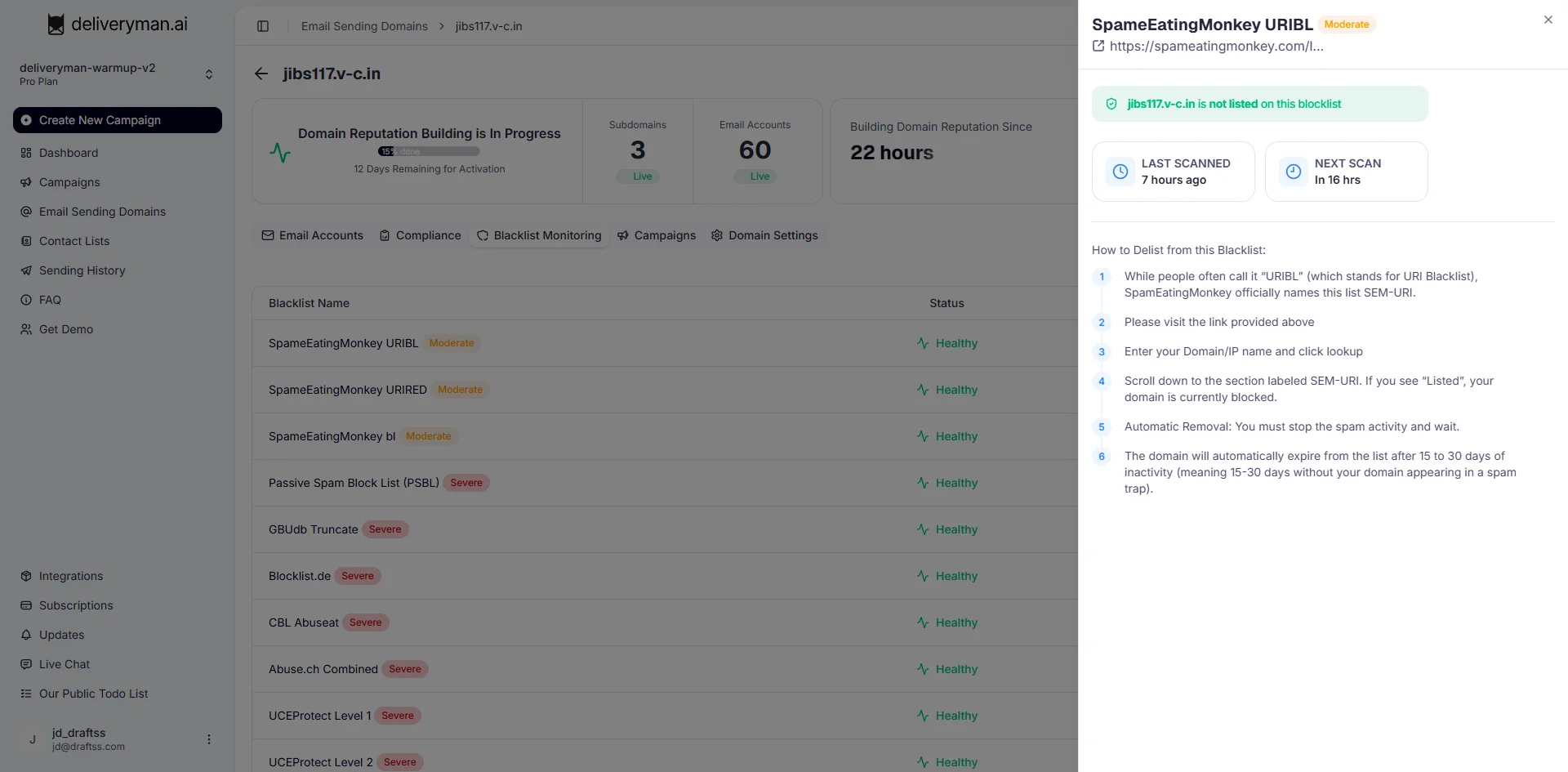Click the sidebar collapse panel icon
The image size is (1568, 772).
[263, 26]
